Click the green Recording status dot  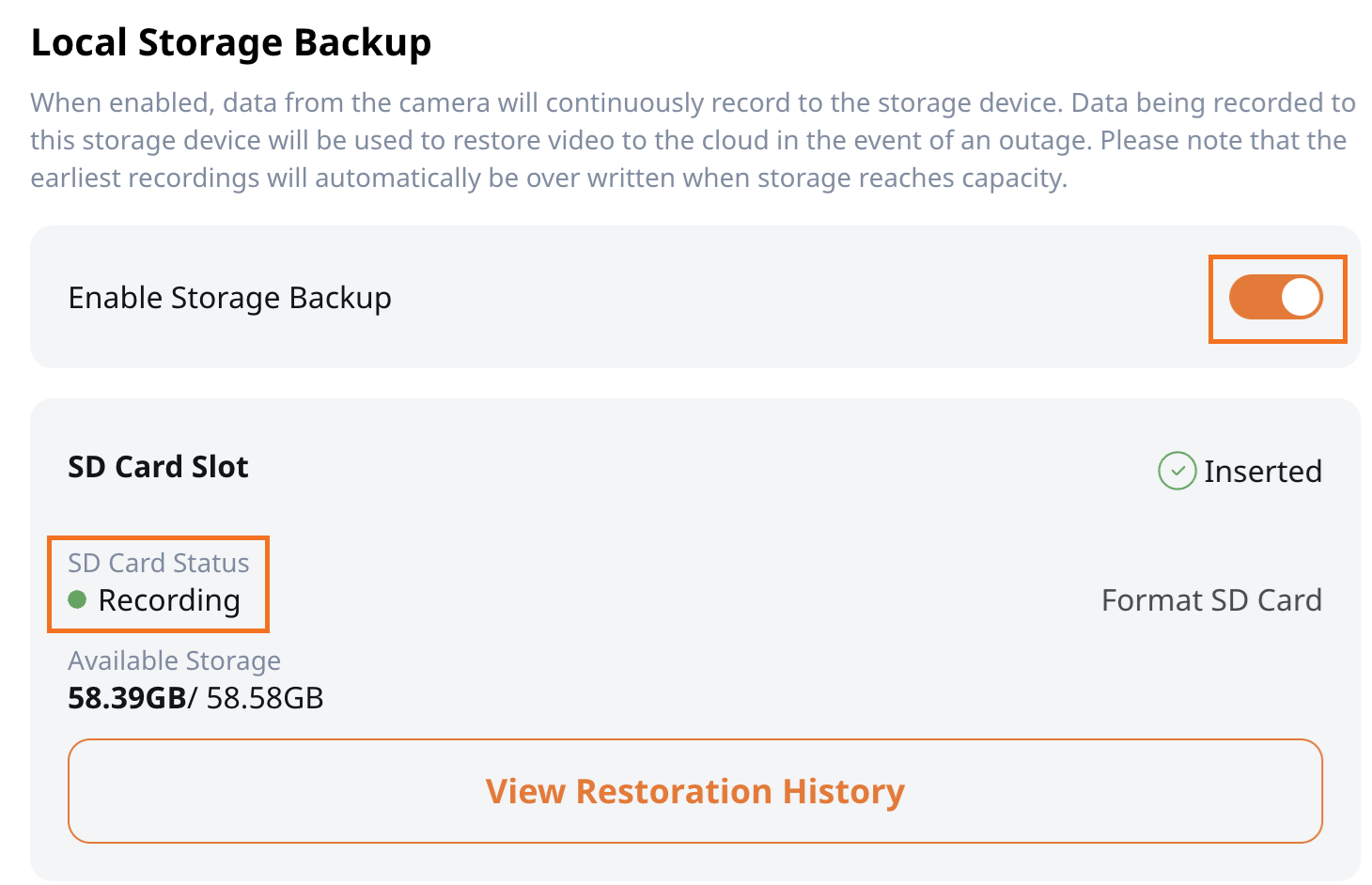pyautogui.click(x=78, y=599)
